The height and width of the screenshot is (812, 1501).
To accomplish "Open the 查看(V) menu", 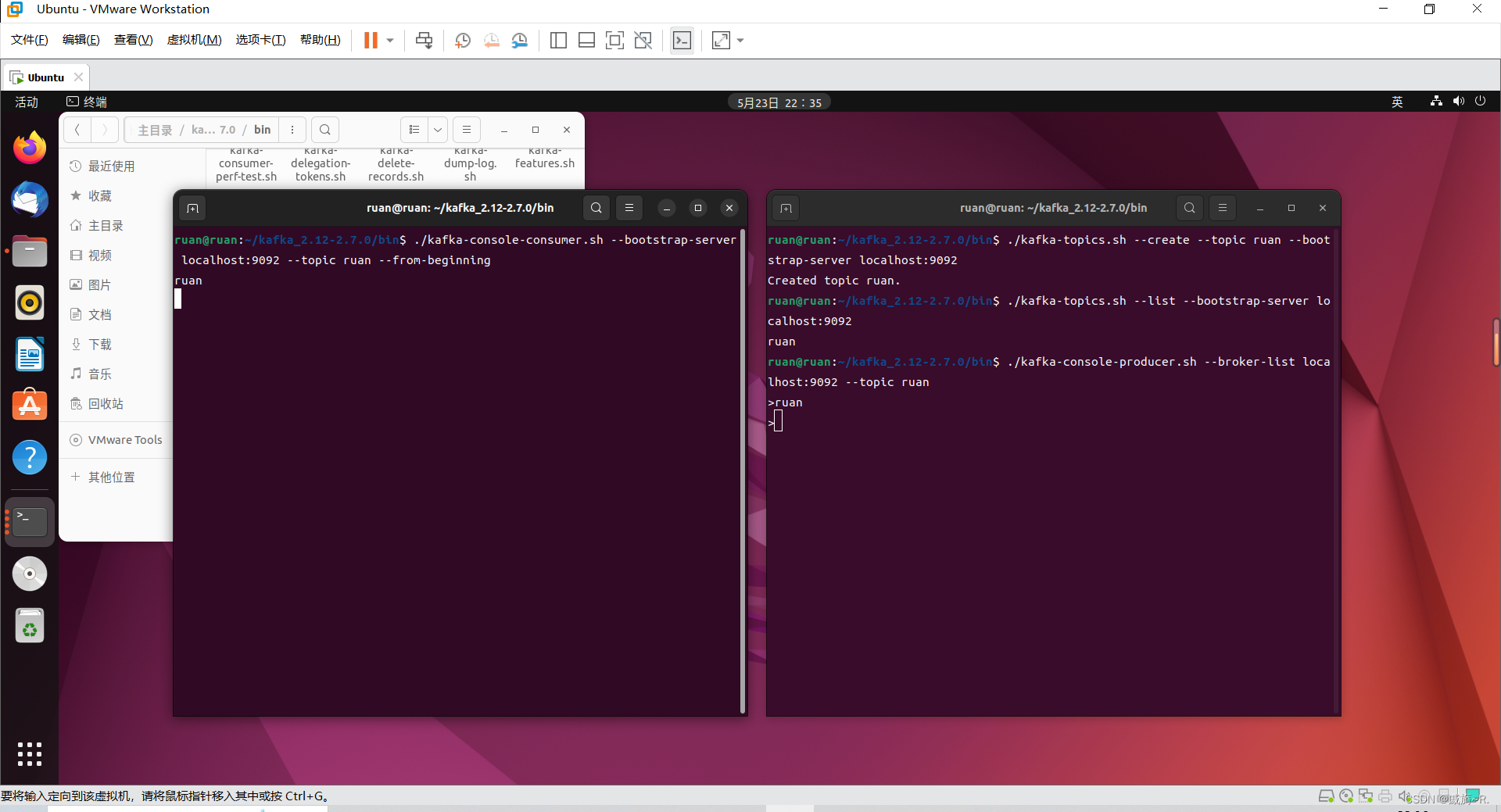I will pyautogui.click(x=133, y=40).
